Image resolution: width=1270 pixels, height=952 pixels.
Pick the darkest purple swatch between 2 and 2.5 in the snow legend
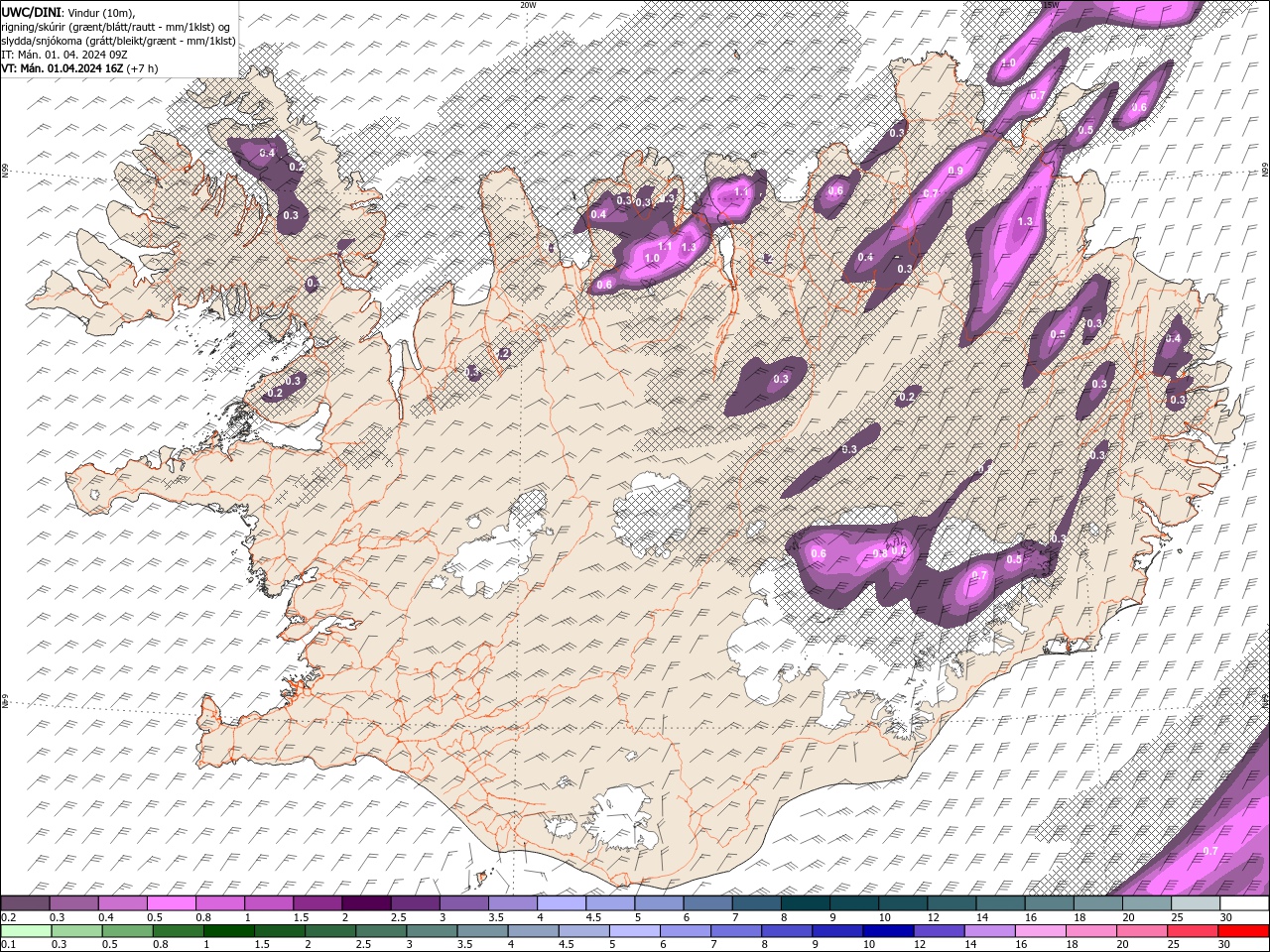366,903
